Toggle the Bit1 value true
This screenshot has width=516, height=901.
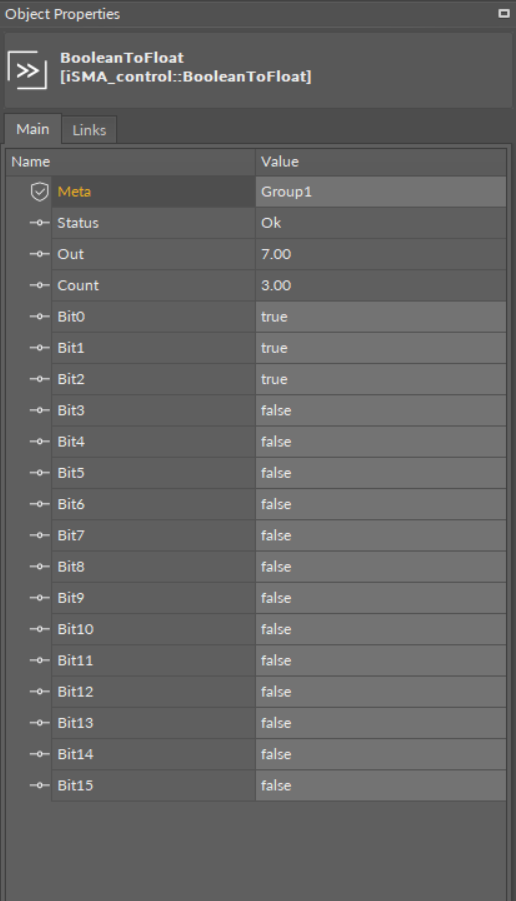(380, 348)
